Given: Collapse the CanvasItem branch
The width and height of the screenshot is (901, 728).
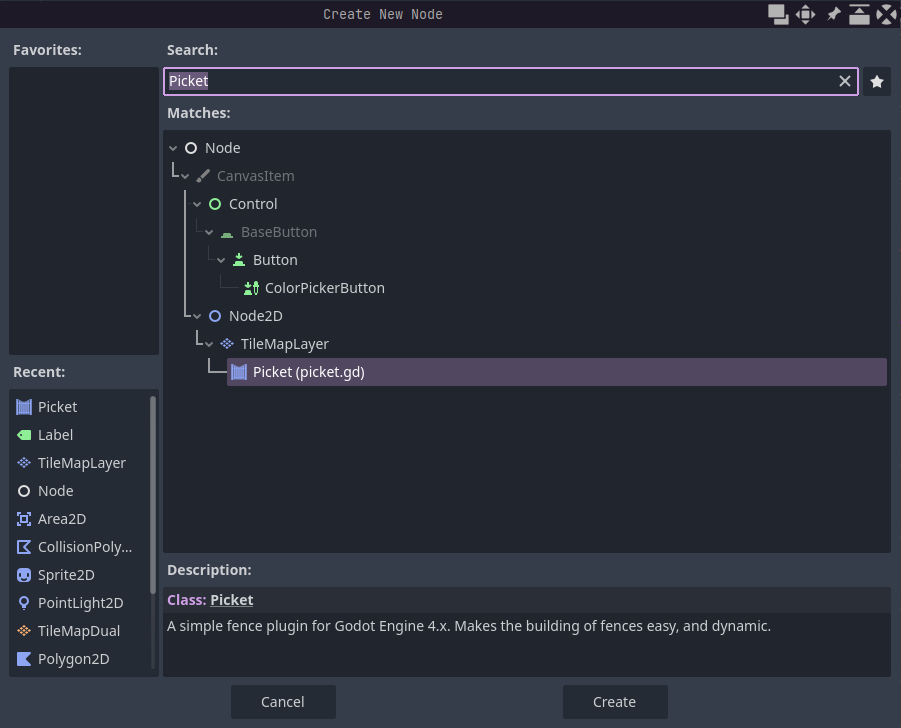Looking at the screenshot, I should (x=185, y=176).
